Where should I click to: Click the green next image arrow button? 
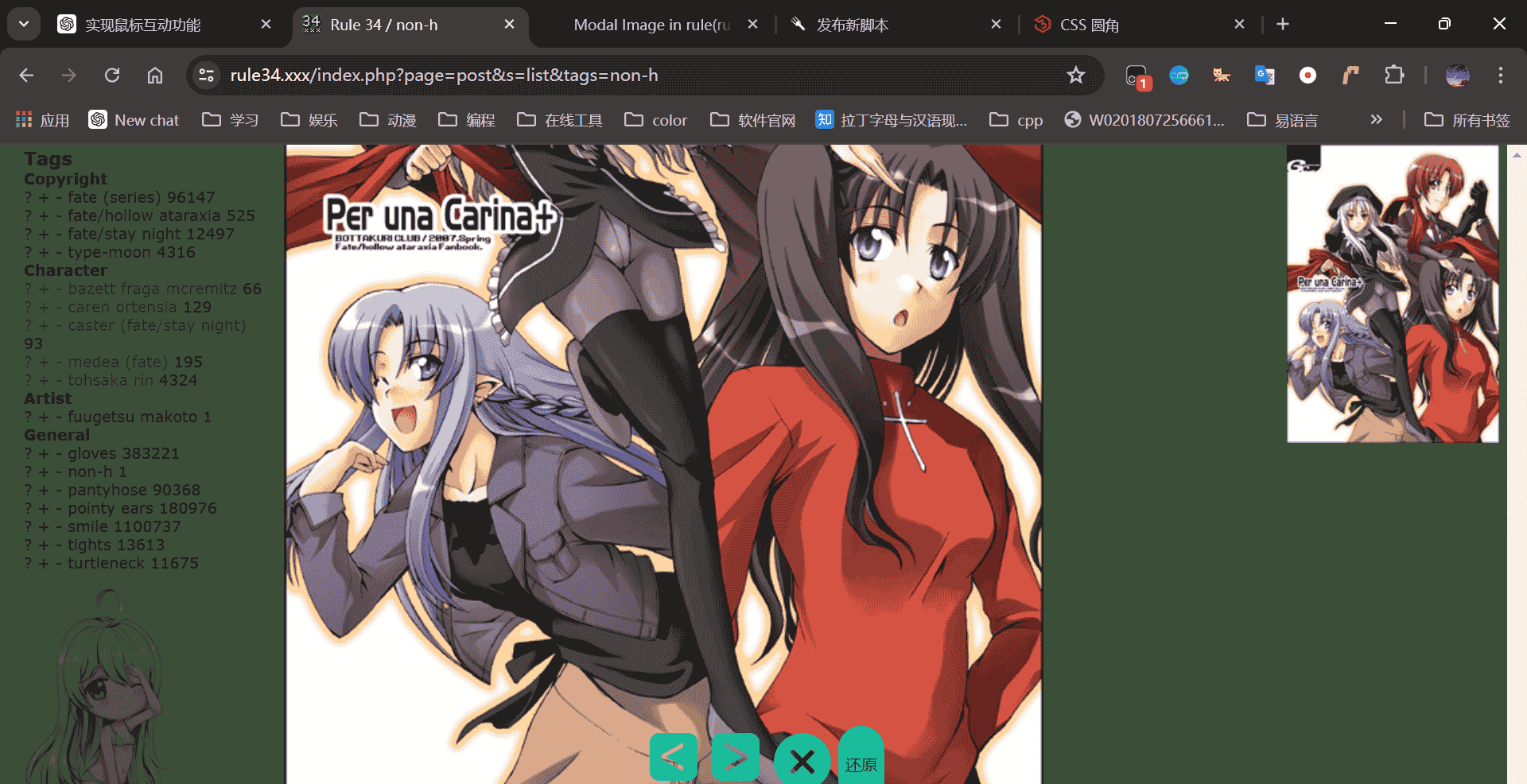tap(736, 757)
